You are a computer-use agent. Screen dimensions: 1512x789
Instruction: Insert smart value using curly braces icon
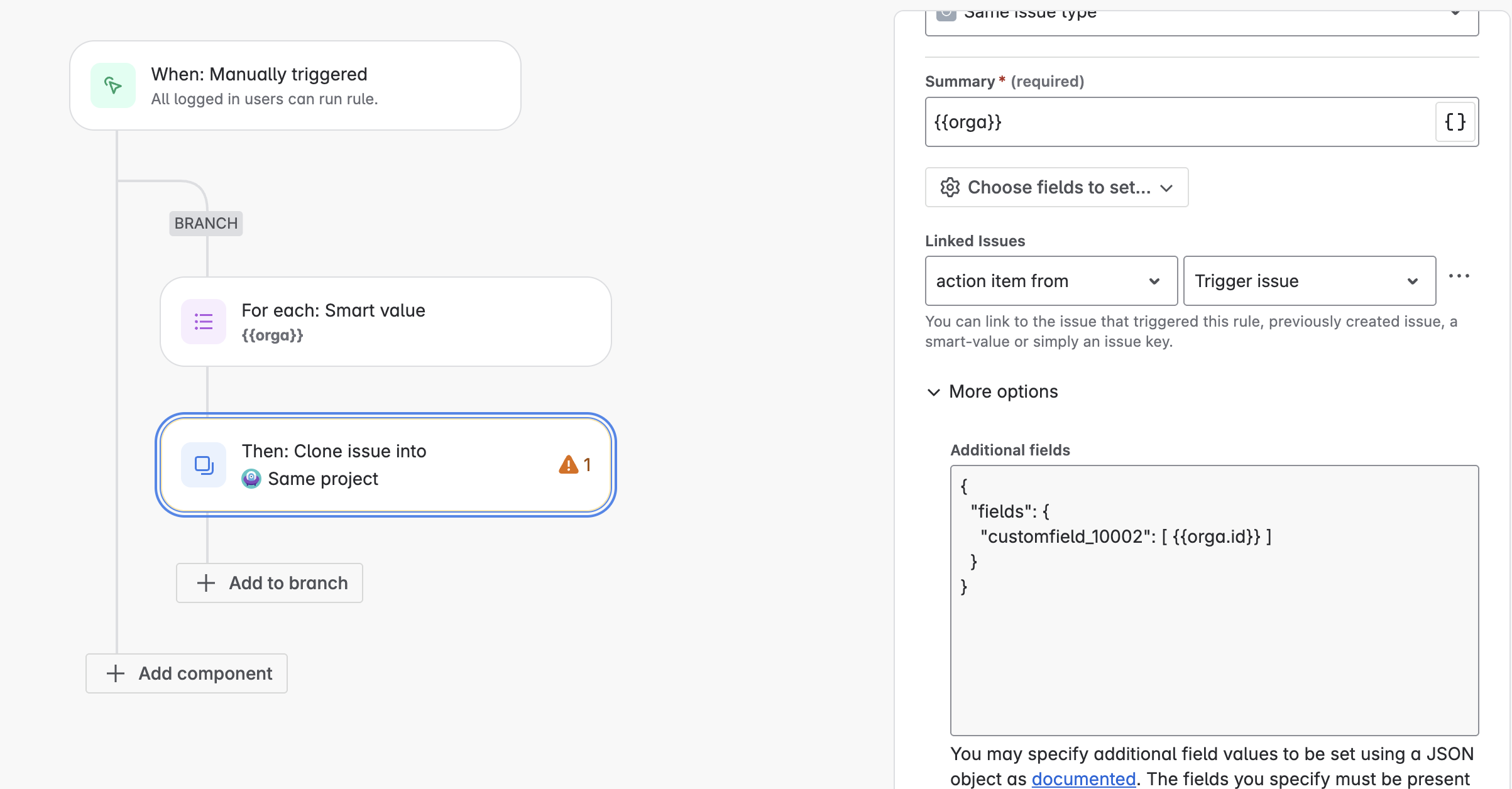[x=1455, y=122]
